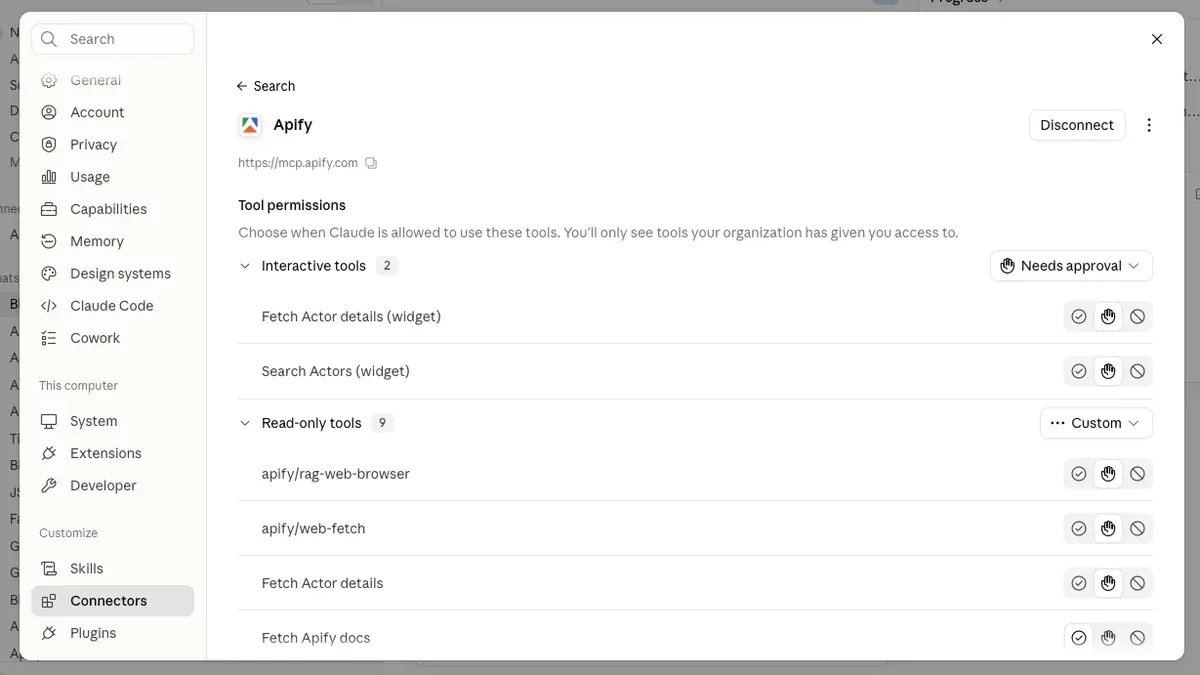
Task: Click the Capabilities briefcase icon
Action: click(49, 209)
